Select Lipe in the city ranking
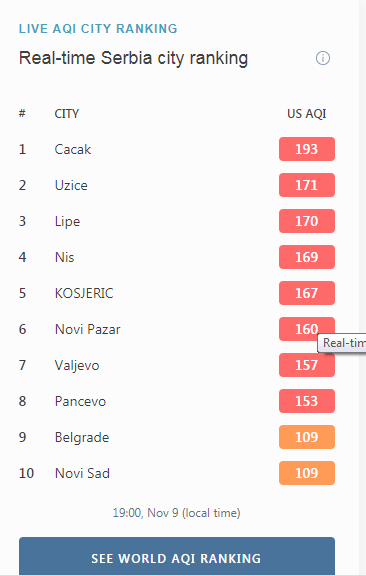Image resolution: width=366 pixels, height=576 pixels. coord(67,221)
